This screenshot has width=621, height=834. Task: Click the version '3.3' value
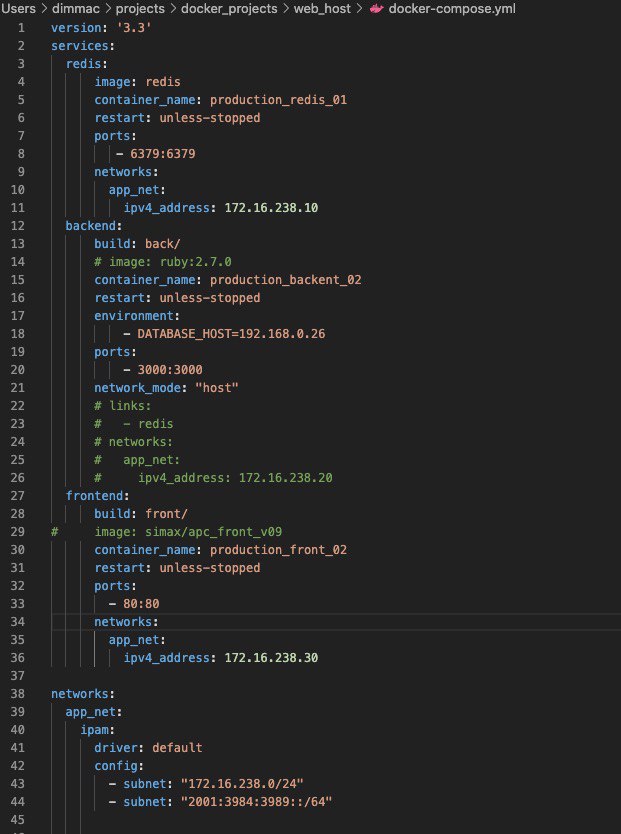click(x=134, y=28)
